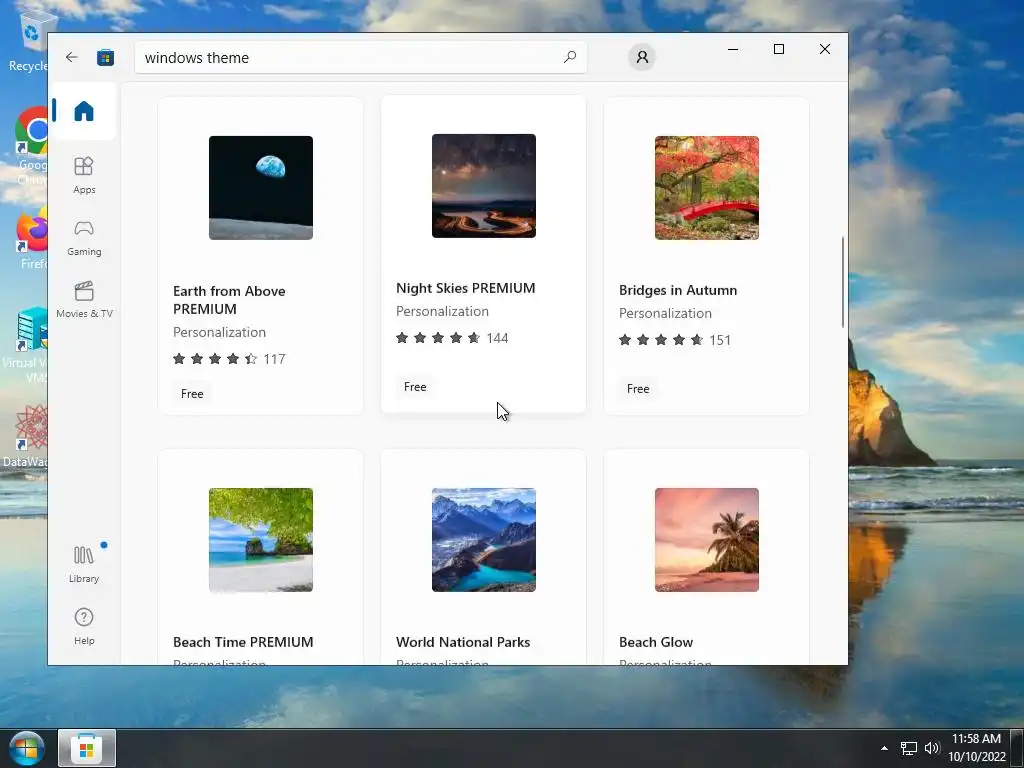Click the 'Bridges in Autumn' title

678,290
